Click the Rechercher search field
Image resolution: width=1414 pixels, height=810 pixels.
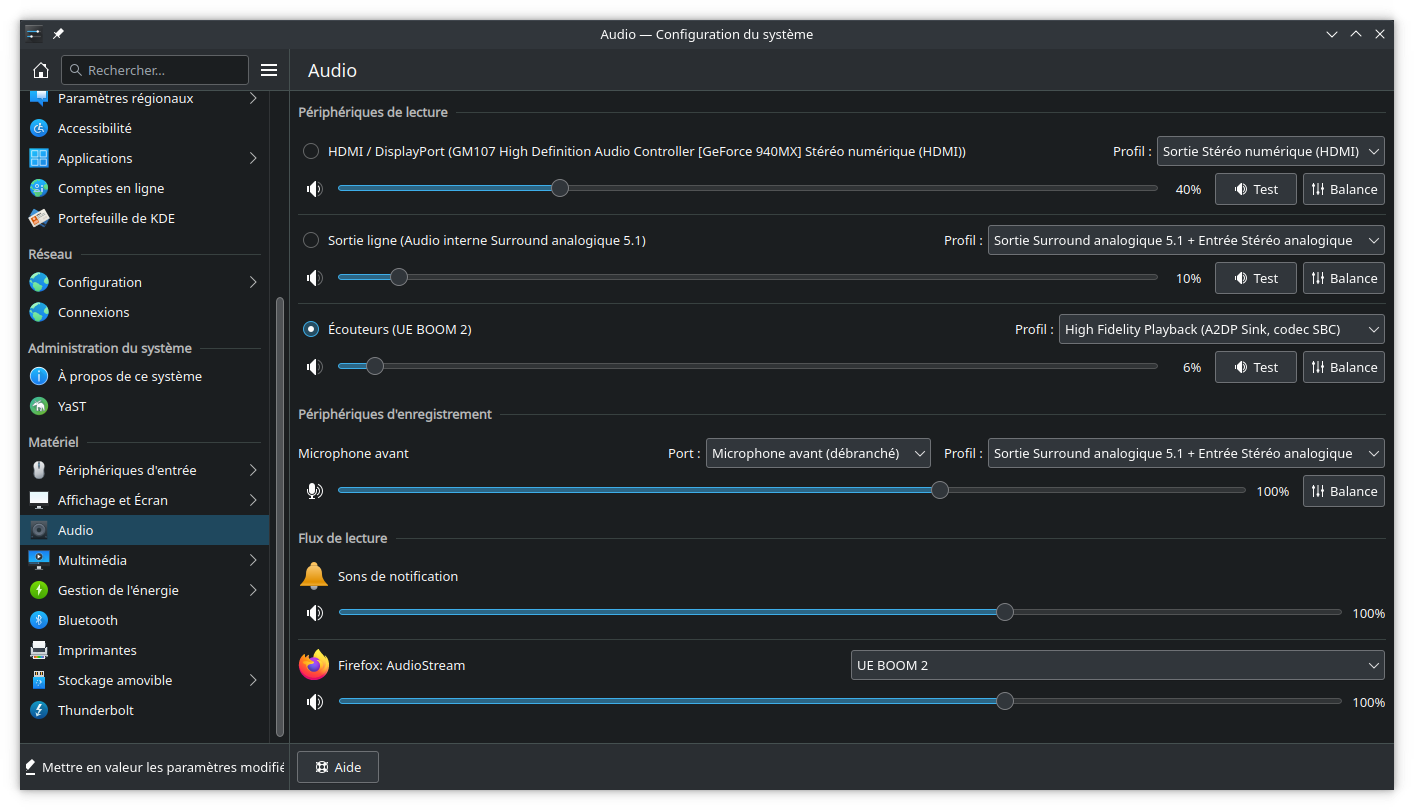pos(155,70)
